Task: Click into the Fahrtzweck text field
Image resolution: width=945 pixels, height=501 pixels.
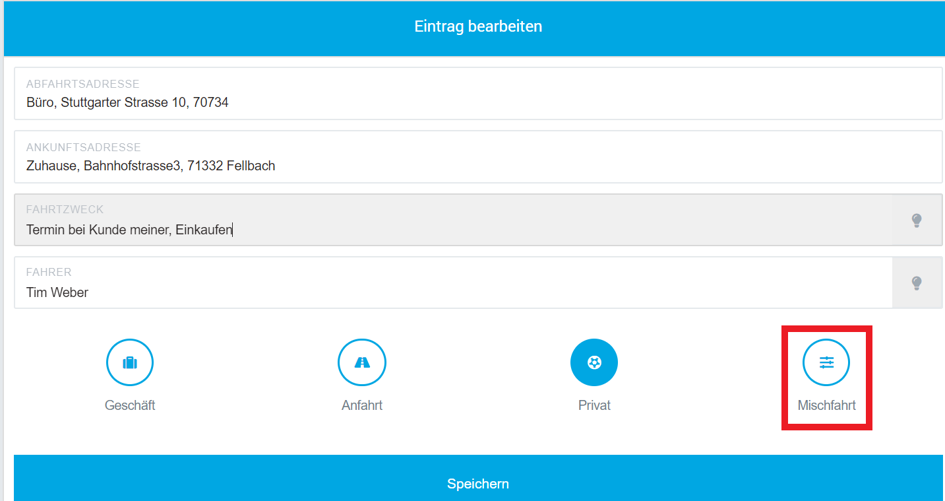Action: (x=453, y=219)
